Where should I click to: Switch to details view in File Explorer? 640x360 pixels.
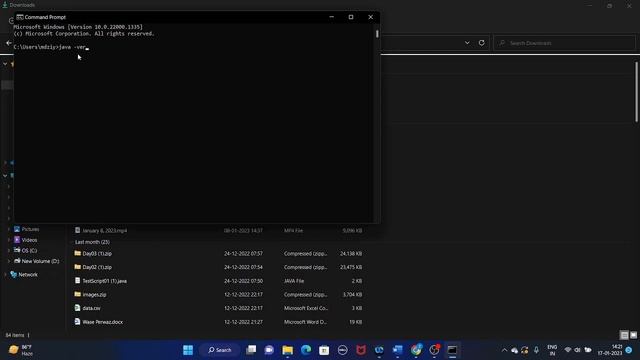click(624, 335)
